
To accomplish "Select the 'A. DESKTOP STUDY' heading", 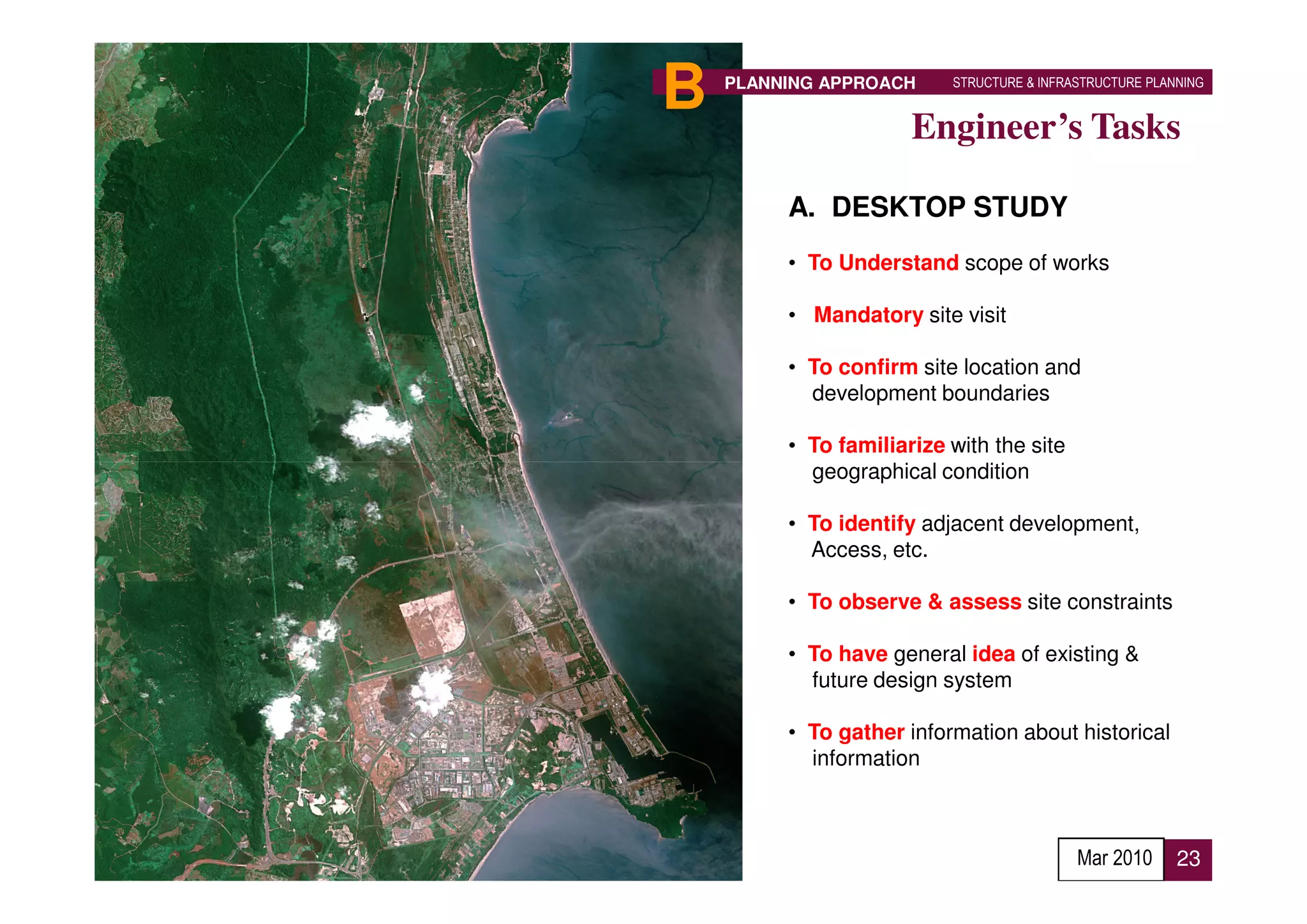I will click(x=928, y=207).
